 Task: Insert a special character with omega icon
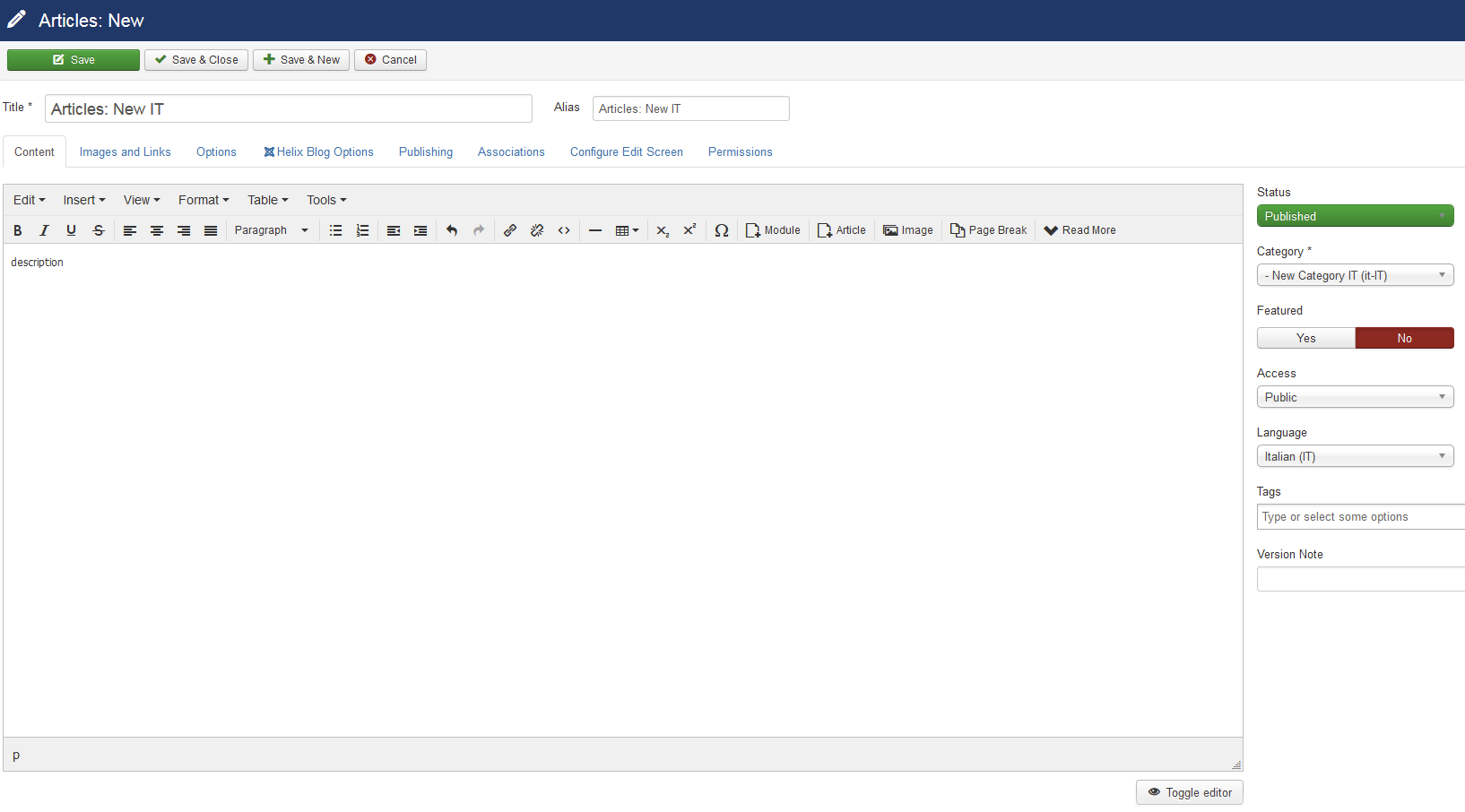tap(721, 230)
